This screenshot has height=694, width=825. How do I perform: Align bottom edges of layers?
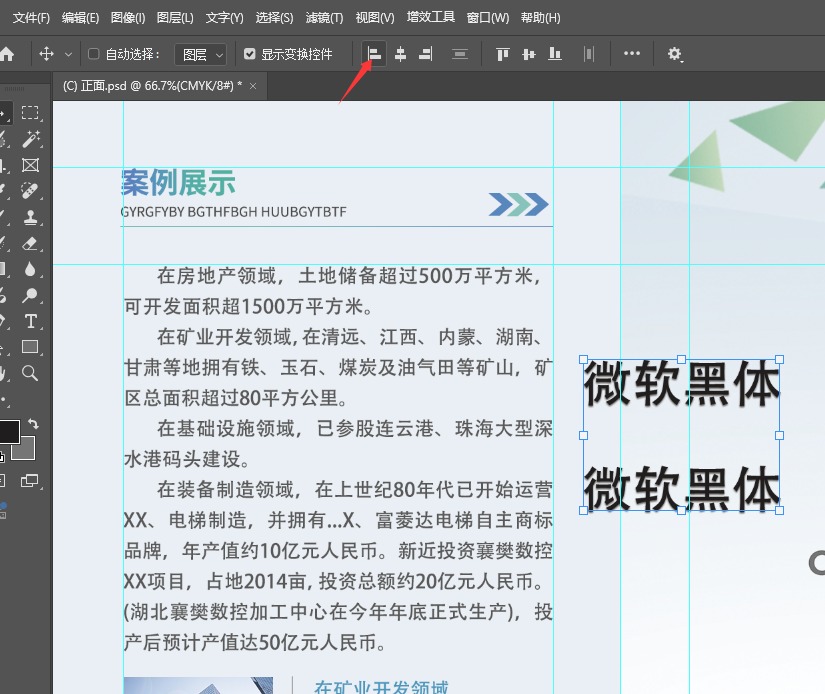[x=555, y=54]
